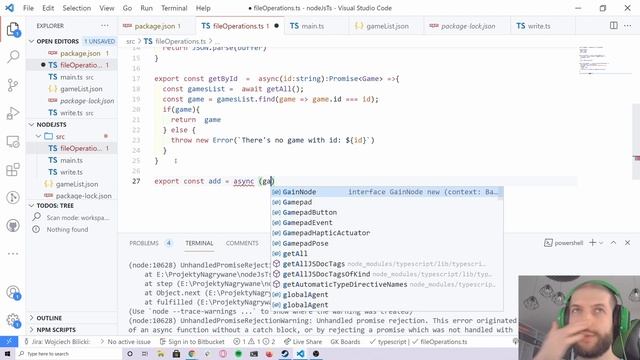Screen dimensions: 640x360
Task: Open the Extensions view
Action: pyautogui.click(x=13, y=169)
